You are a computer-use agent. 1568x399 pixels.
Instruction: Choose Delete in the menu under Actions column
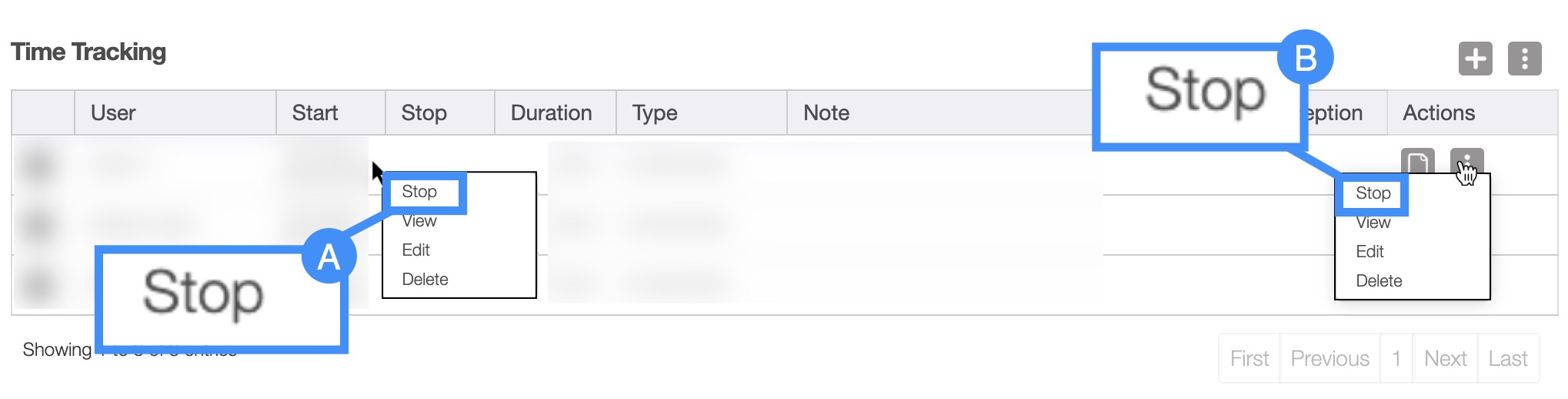tap(1379, 281)
